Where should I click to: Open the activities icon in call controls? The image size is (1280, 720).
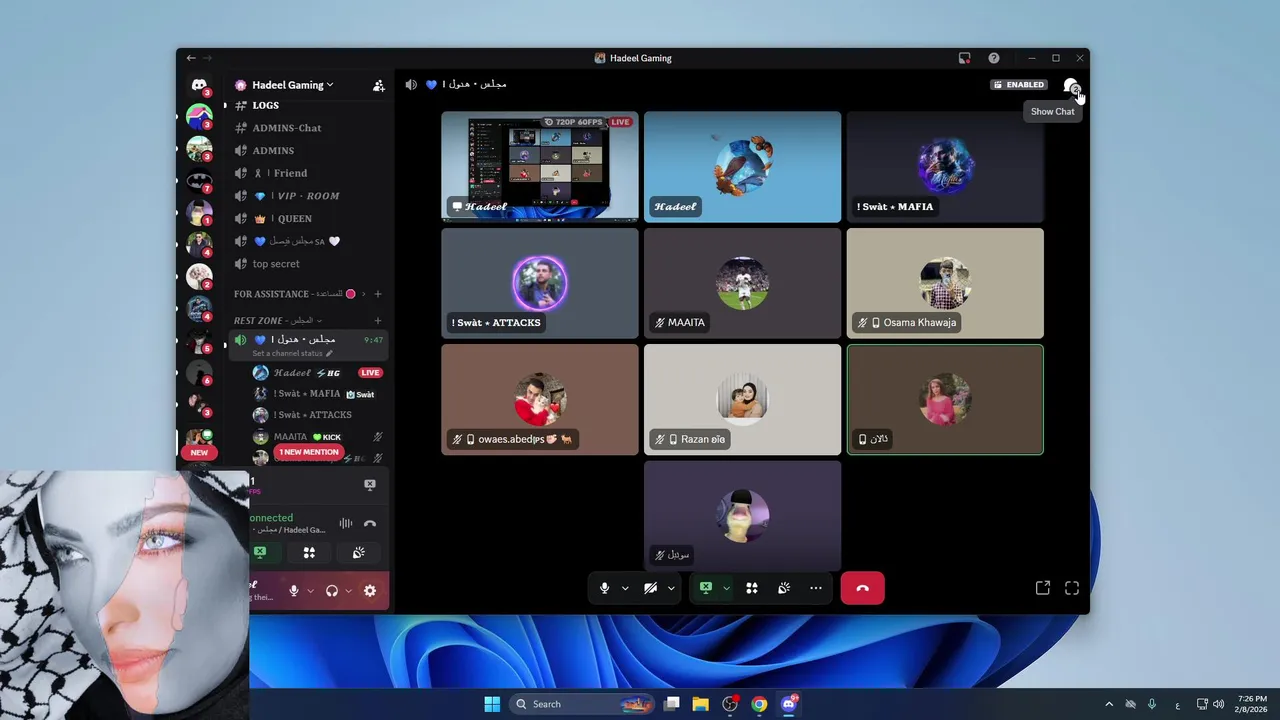(x=752, y=588)
